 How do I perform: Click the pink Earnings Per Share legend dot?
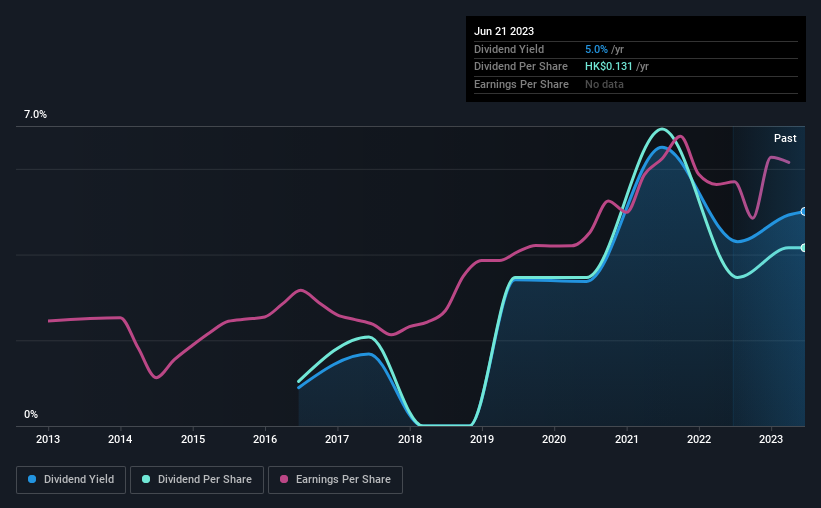[284, 479]
